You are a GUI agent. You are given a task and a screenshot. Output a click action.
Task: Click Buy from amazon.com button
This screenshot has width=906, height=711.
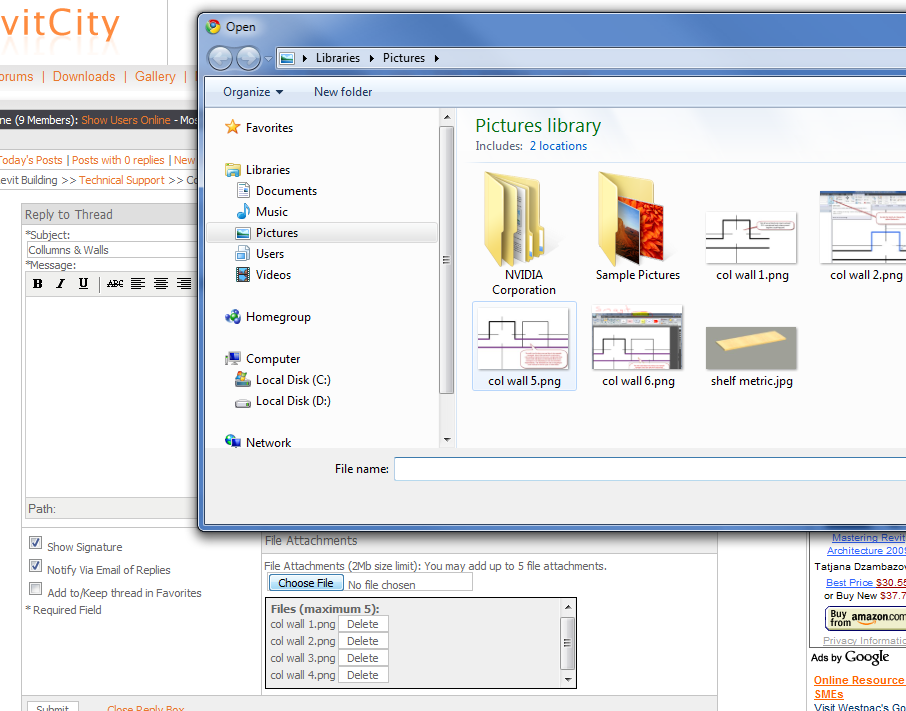click(x=866, y=619)
